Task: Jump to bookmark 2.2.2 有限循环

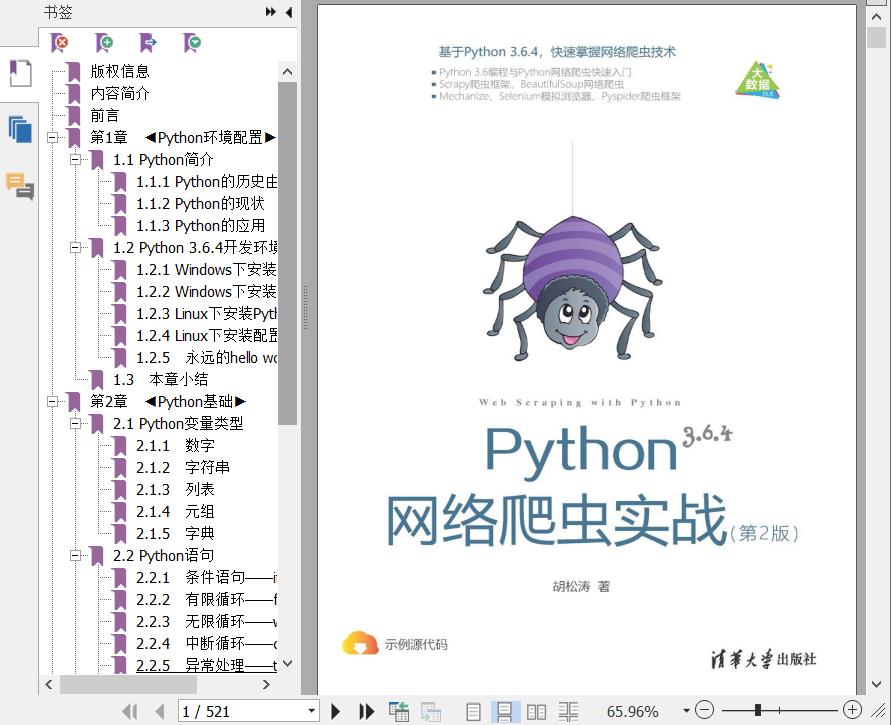Action: pos(207,600)
